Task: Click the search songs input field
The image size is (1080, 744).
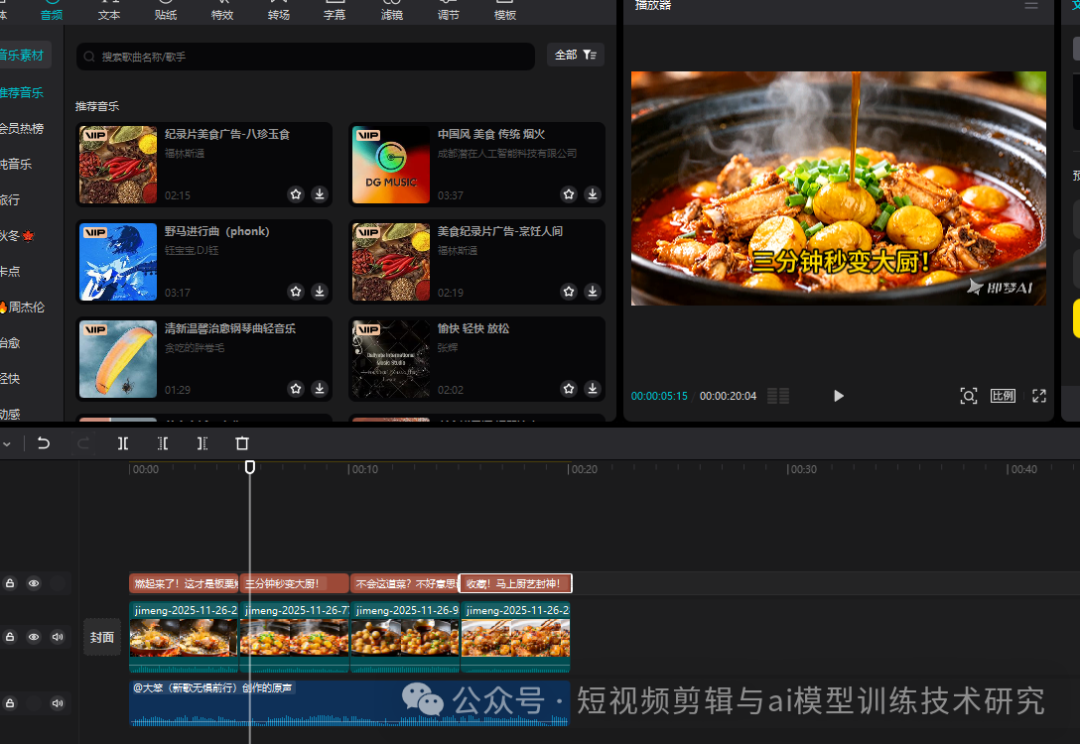Action: (305, 56)
